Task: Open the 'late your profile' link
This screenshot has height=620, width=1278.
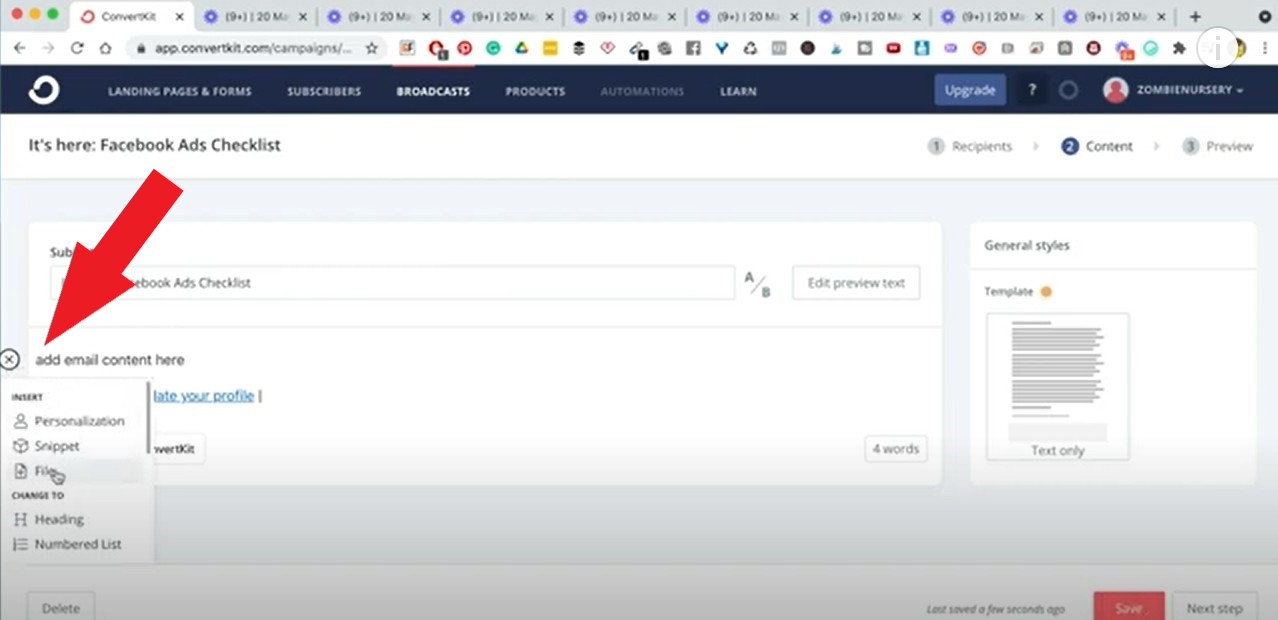Action: (204, 395)
